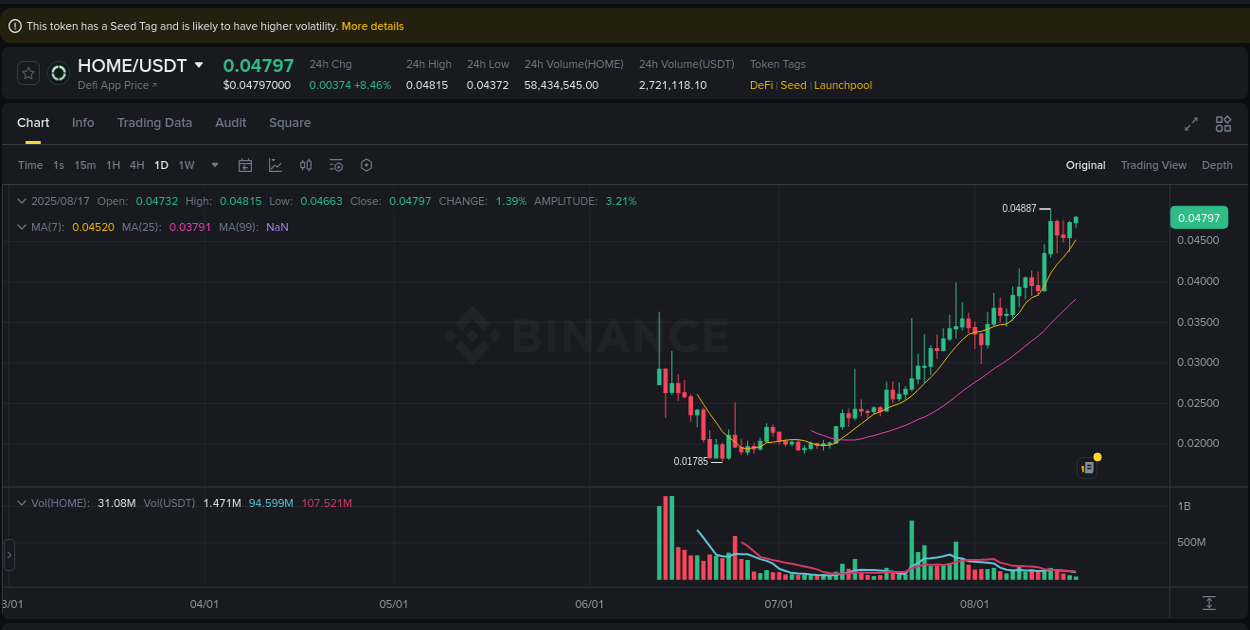Screen dimensions: 1250x630
Task: Select the line chart type icon
Action: (275, 164)
